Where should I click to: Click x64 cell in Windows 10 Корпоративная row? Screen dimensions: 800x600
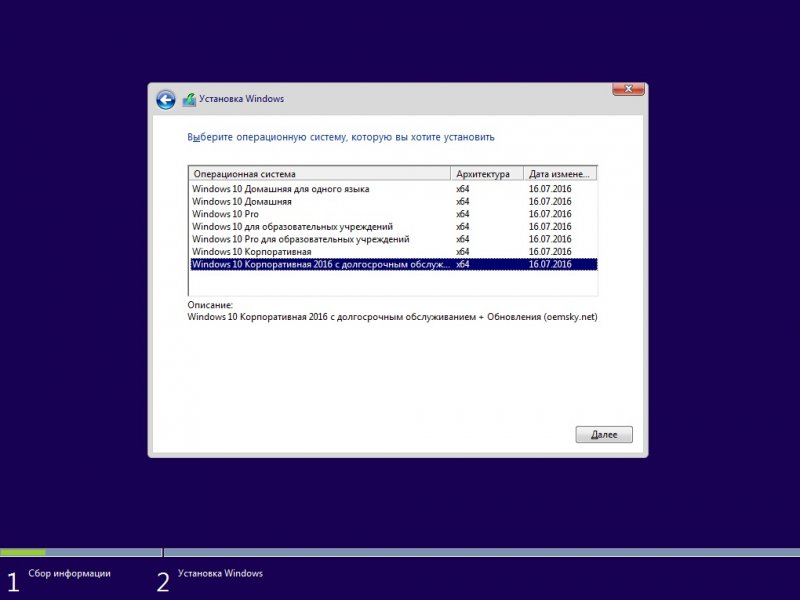coord(463,252)
